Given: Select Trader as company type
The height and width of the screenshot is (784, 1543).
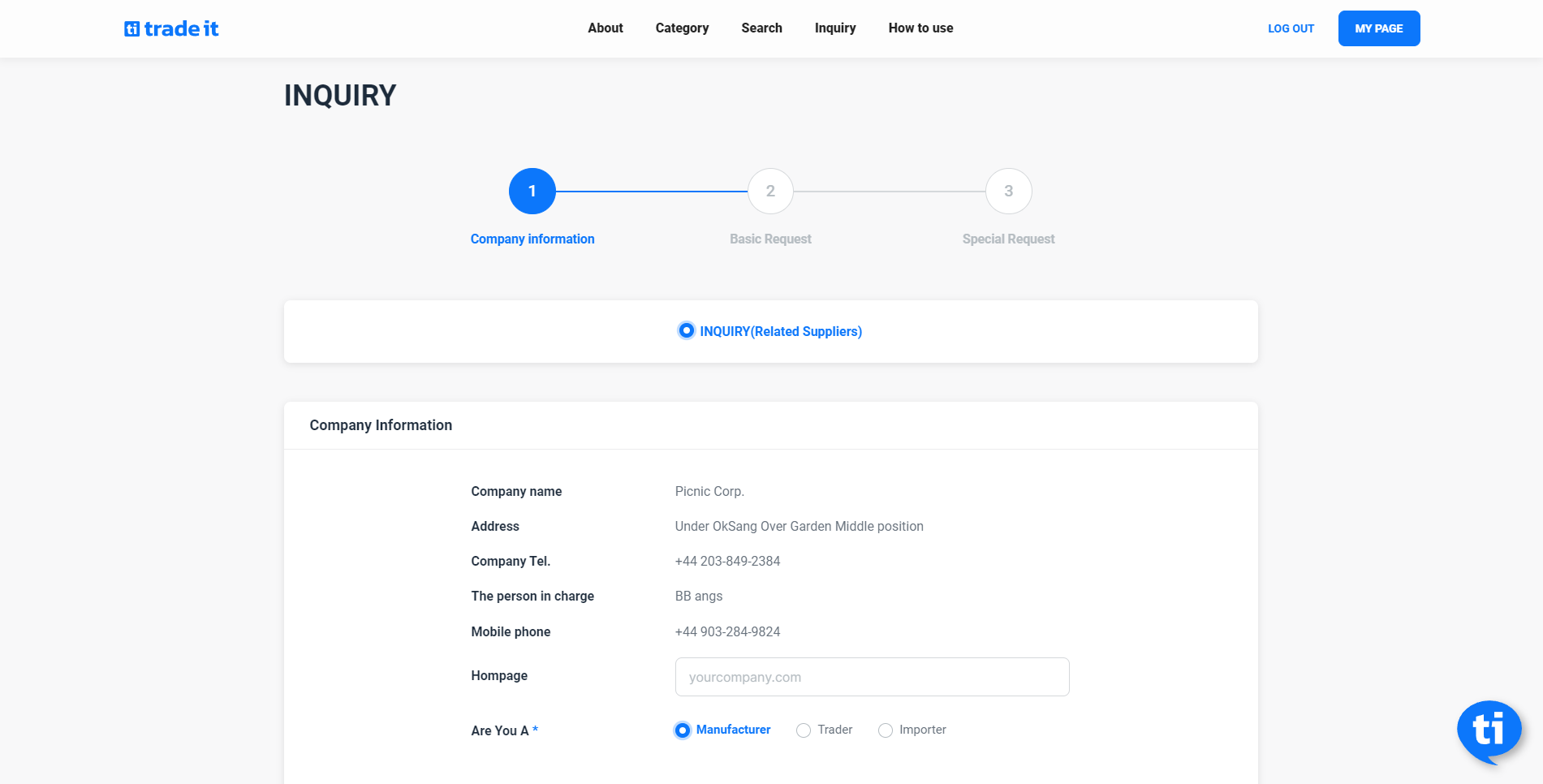Looking at the screenshot, I should (804, 730).
